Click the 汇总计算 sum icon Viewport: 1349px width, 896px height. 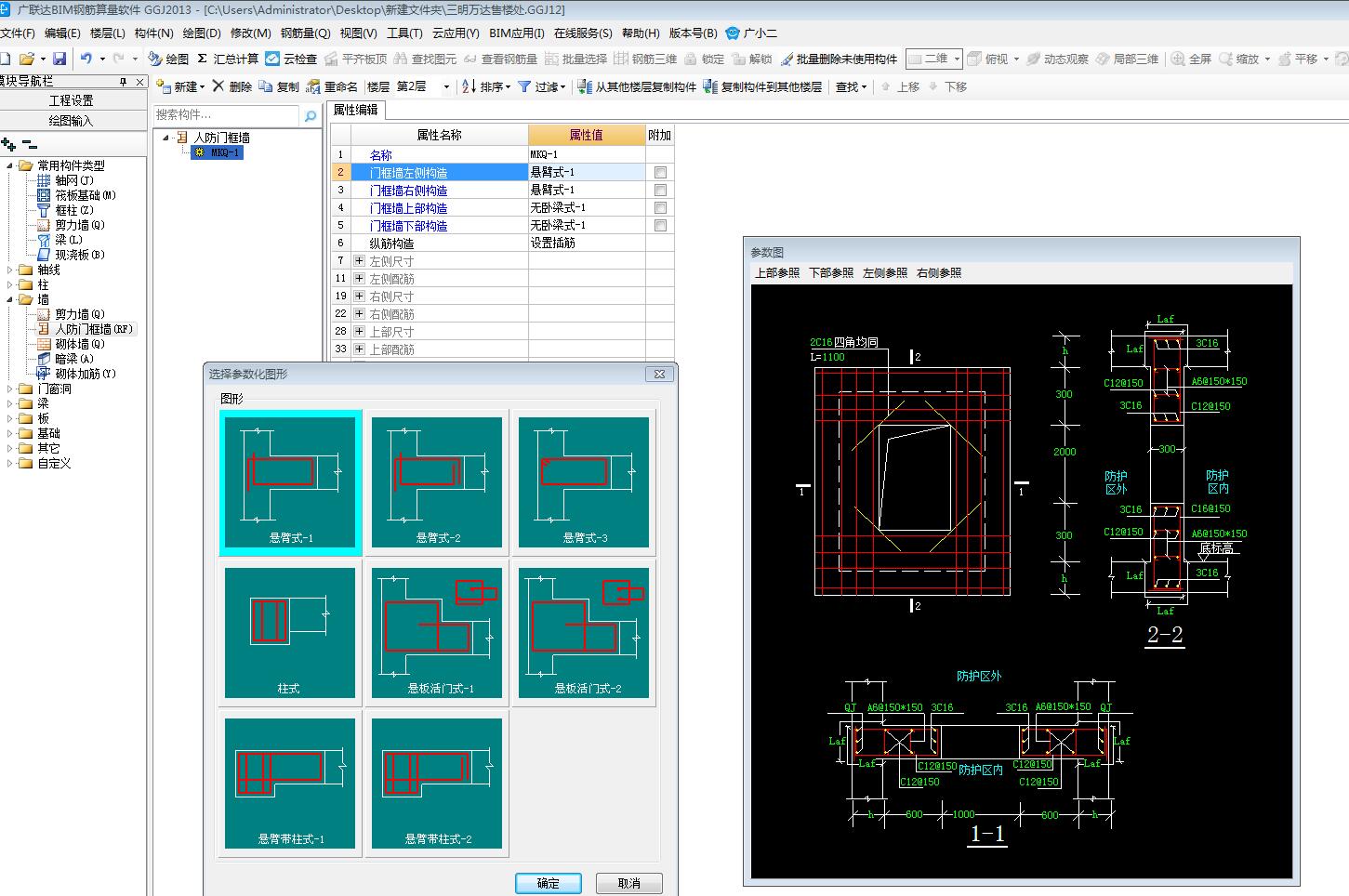click(202, 59)
